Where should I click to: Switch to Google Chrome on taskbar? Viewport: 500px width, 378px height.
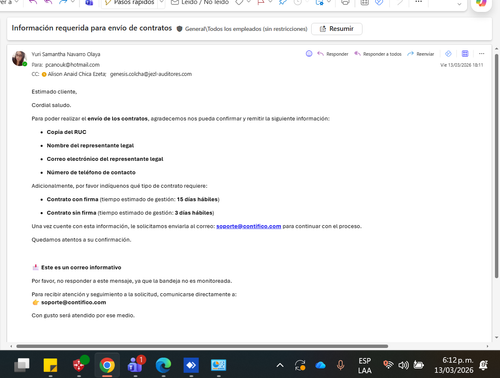tap(107, 365)
